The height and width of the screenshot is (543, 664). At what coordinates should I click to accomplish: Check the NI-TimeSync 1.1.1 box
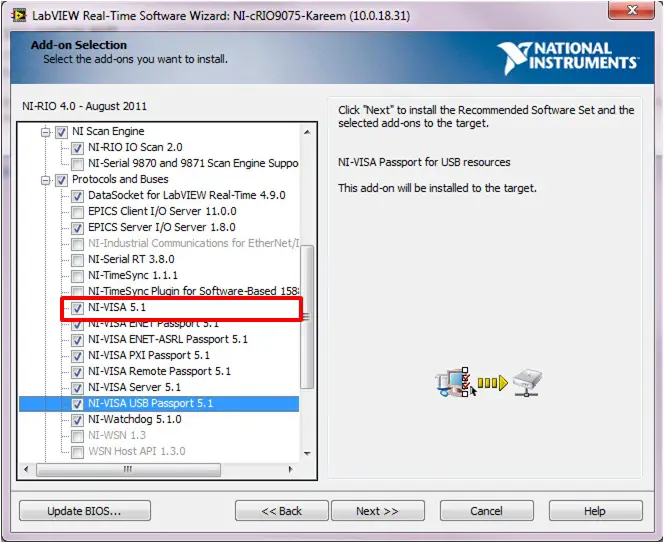(77, 276)
